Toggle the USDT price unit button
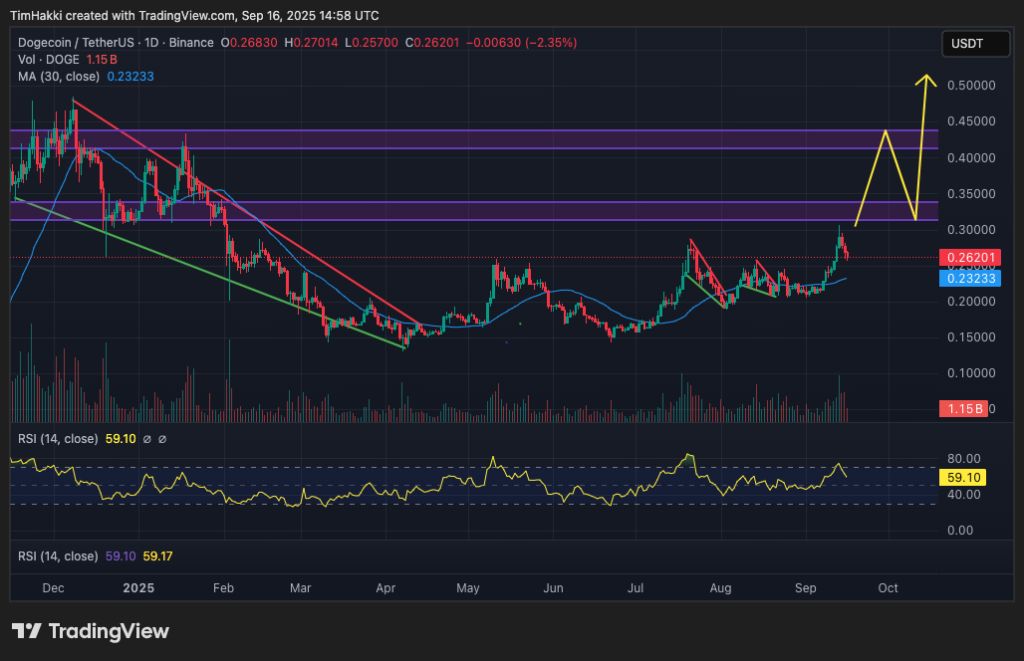 974,43
